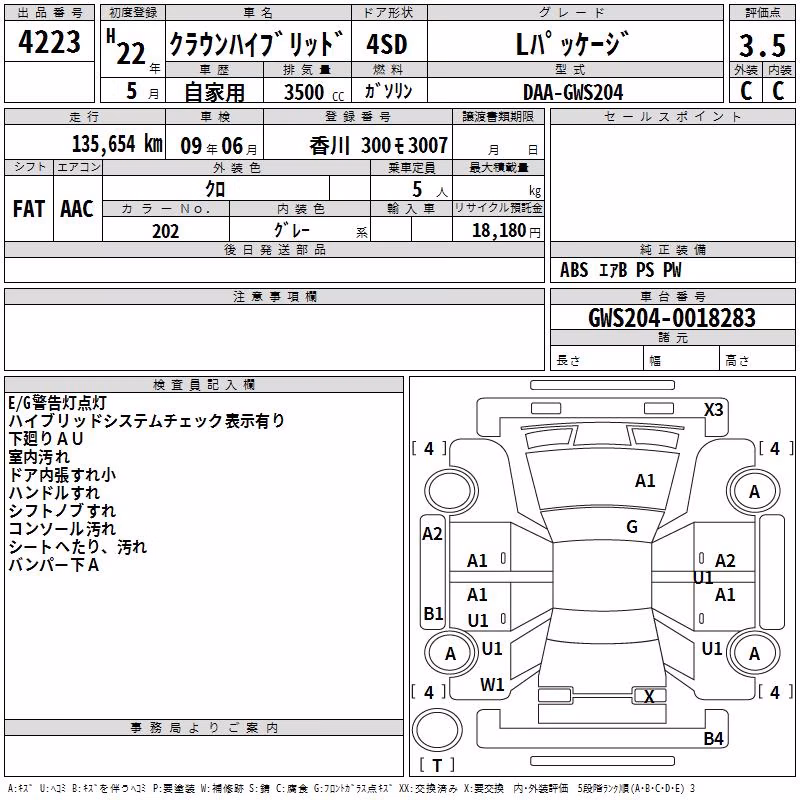Click the ABS equipment label

pyautogui.click(x=574, y=270)
